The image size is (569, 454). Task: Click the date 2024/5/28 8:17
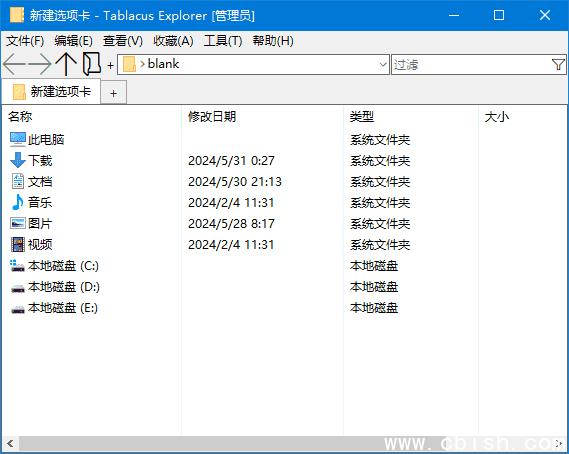click(231, 224)
